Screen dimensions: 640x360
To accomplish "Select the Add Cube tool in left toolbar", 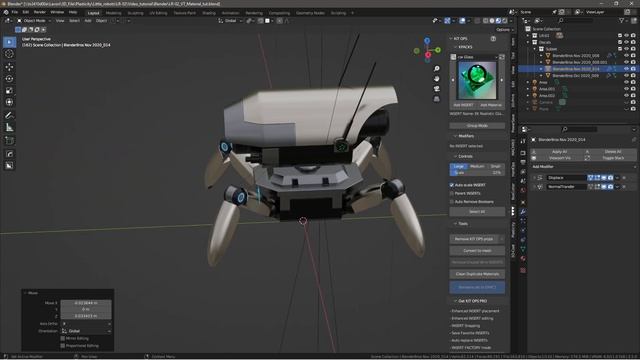I will [9, 140].
